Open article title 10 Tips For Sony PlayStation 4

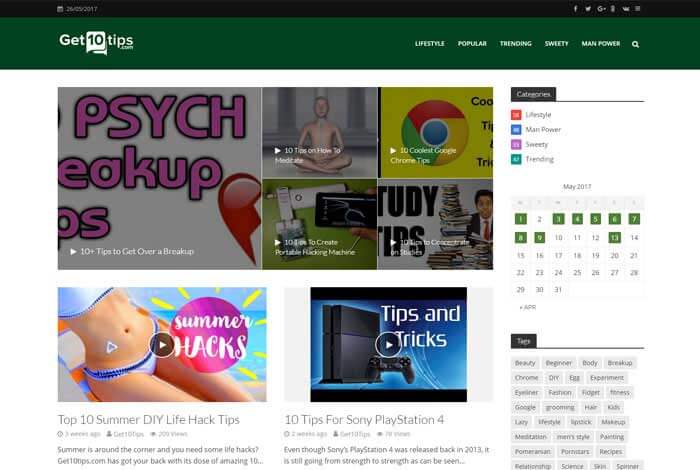tap(364, 420)
